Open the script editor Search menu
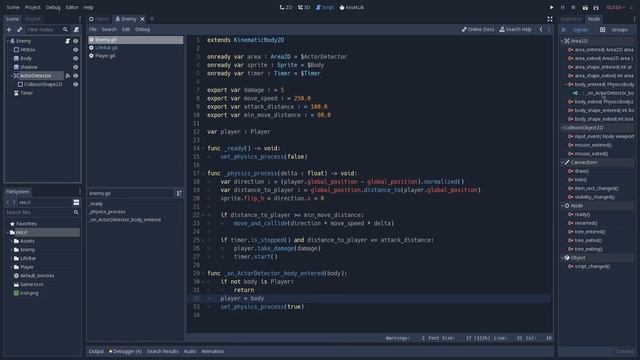This screenshot has height=360, width=640. 109,29
